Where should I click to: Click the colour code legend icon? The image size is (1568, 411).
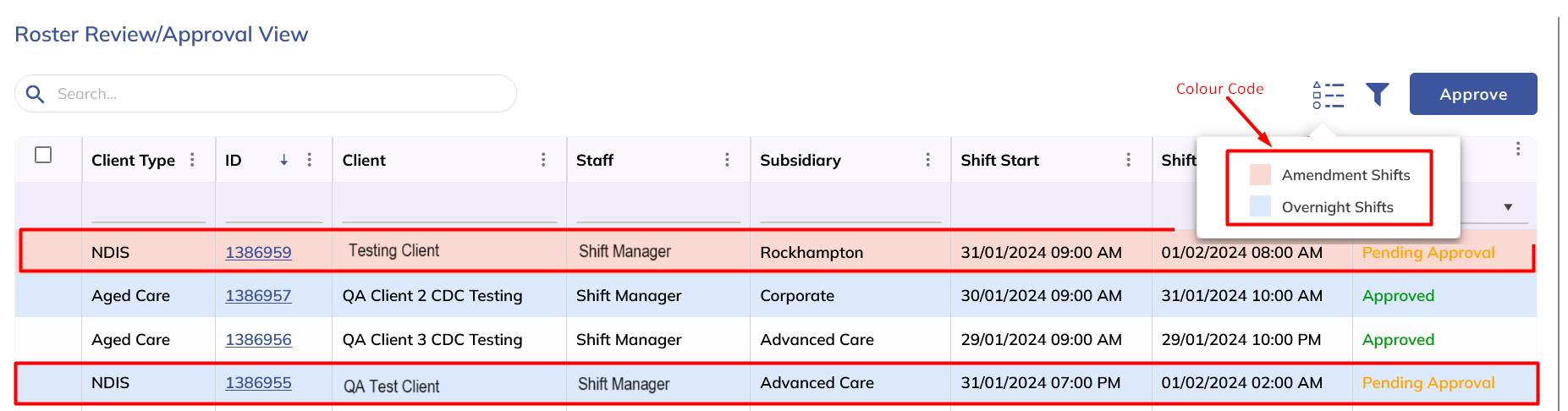tap(1328, 95)
